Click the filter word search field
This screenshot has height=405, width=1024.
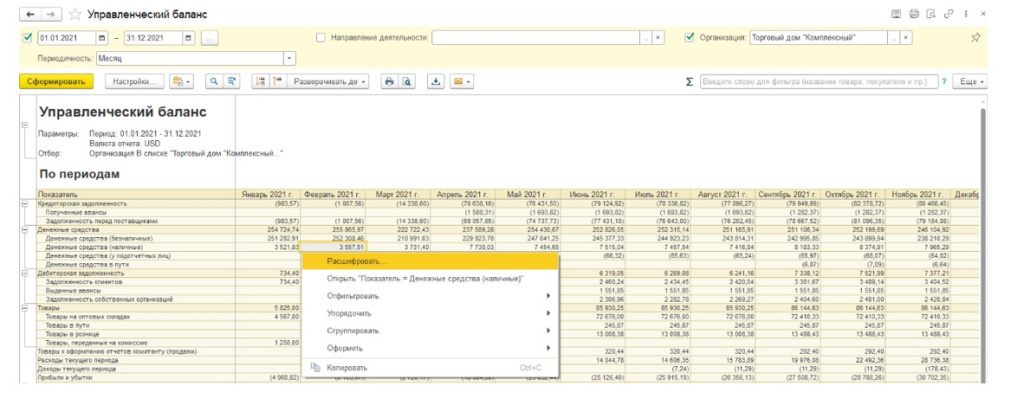coord(822,81)
